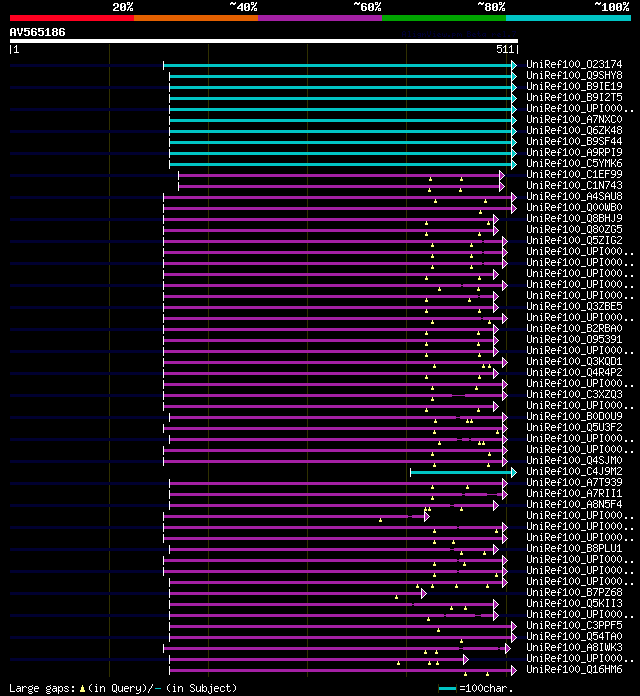640x696 pixels.
Task: Select the UniRef100_A8N5F4 label
Action: click(x=574, y=504)
